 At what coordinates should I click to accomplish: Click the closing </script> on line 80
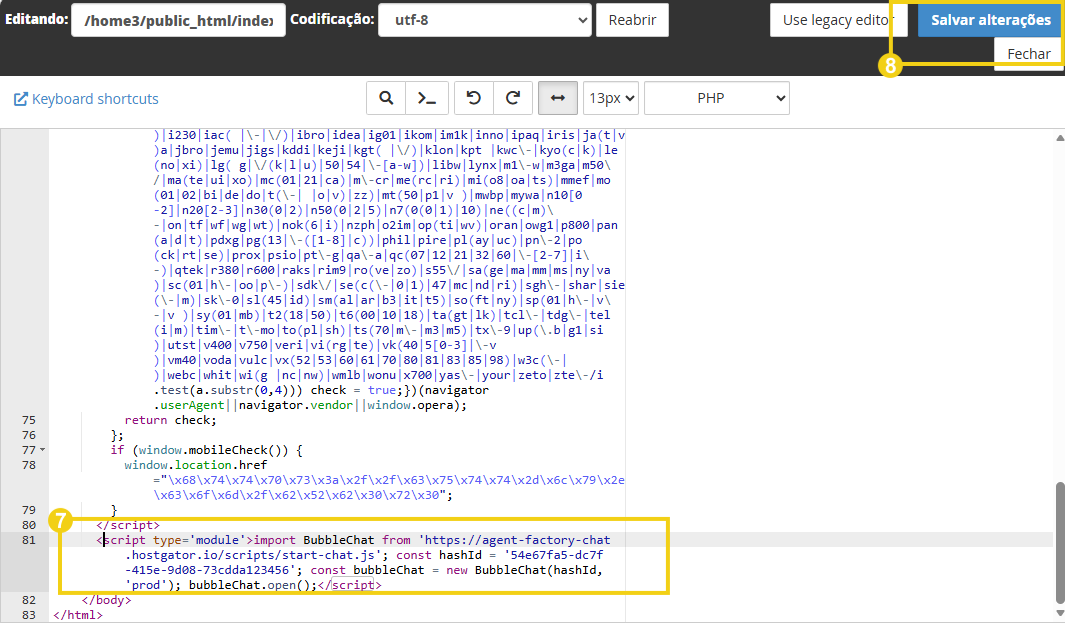pyautogui.click(x=128, y=525)
